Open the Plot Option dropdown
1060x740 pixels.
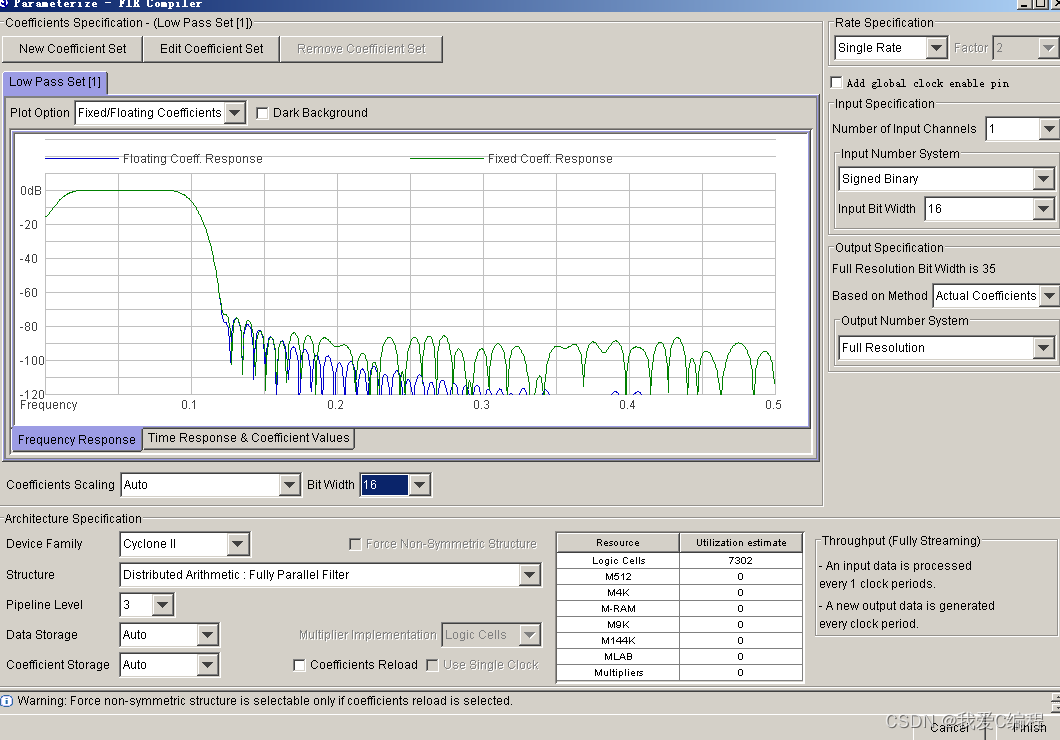pos(235,113)
